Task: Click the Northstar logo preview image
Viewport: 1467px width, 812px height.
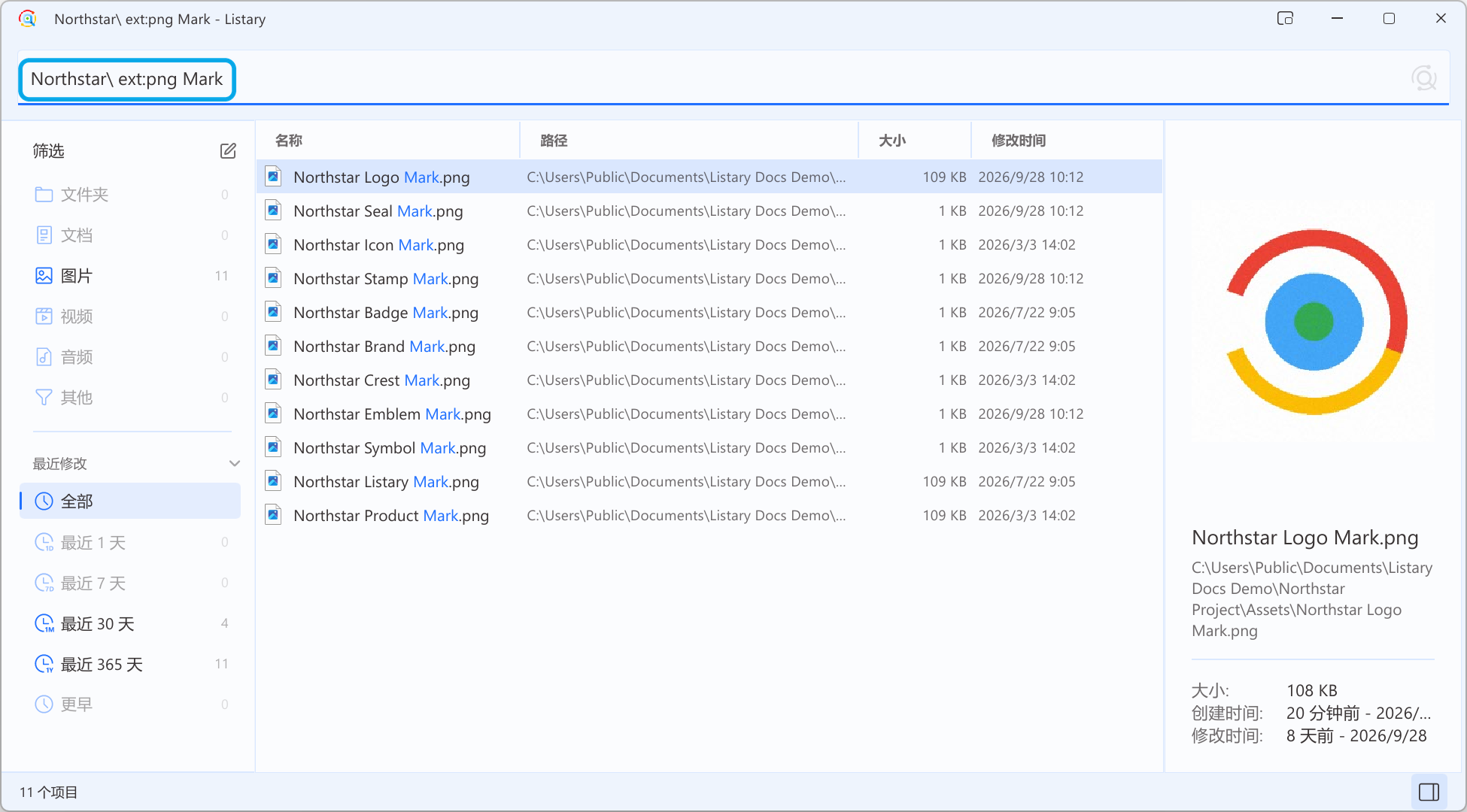Action: [1314, 322]
